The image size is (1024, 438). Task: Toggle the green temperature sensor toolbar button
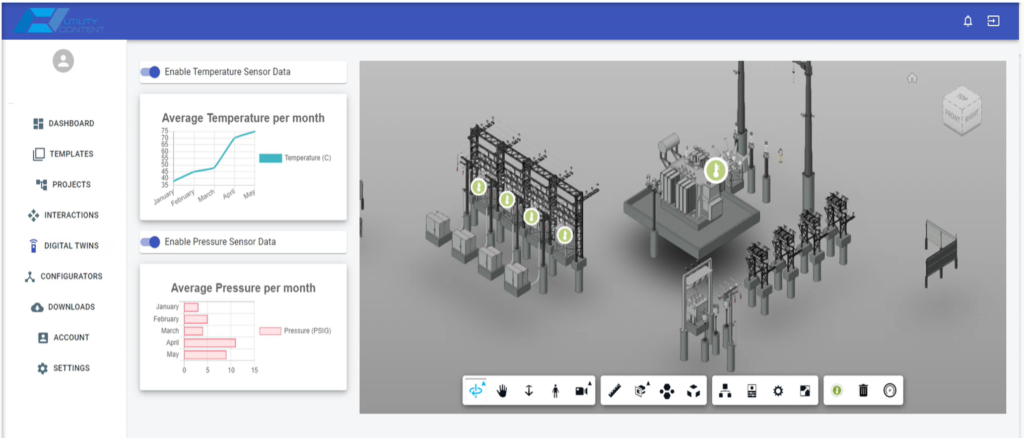coord(837,391)
